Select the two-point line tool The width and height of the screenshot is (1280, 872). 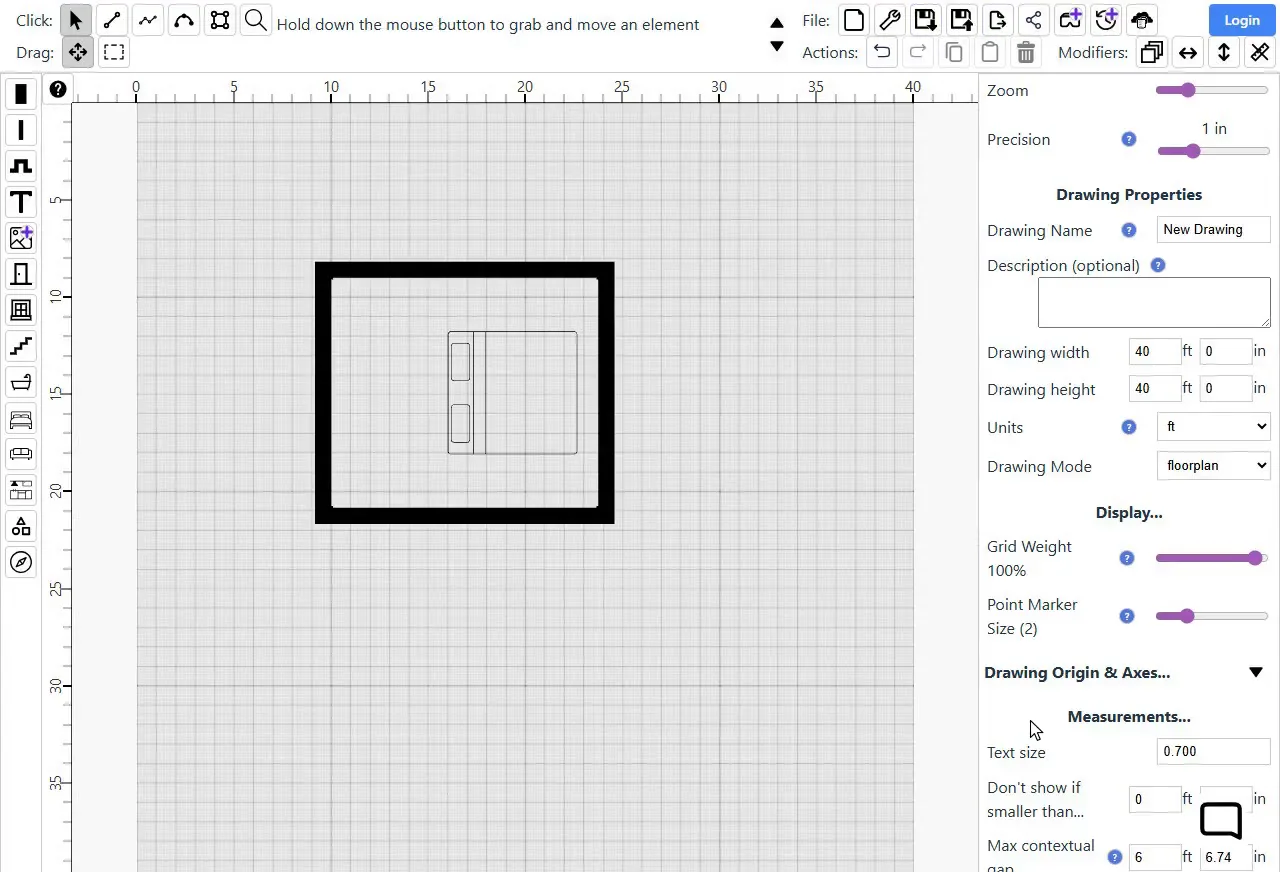[x=112, y=20]
